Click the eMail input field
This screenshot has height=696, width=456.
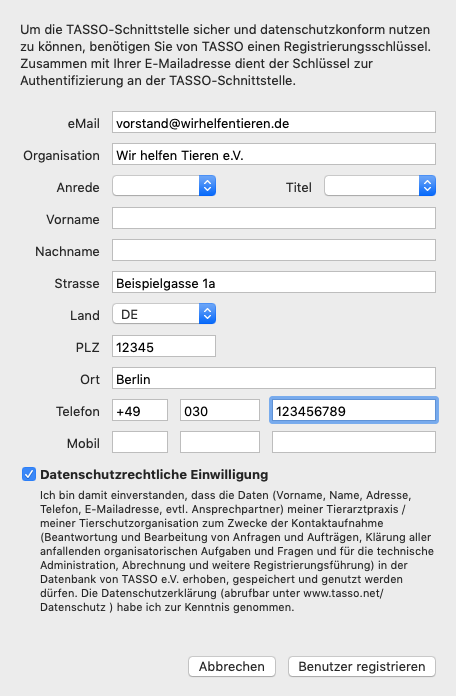274,123
